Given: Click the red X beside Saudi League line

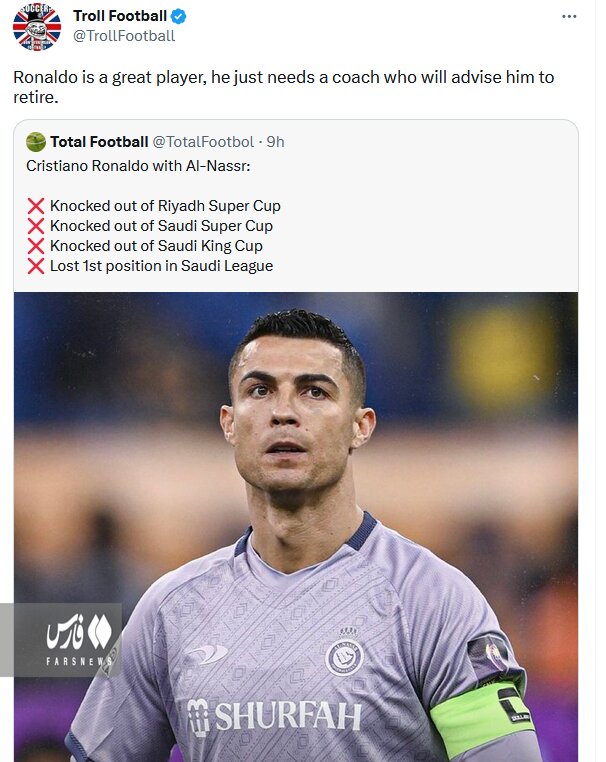Looking at the screenshot, I should (x=36, y=266).
